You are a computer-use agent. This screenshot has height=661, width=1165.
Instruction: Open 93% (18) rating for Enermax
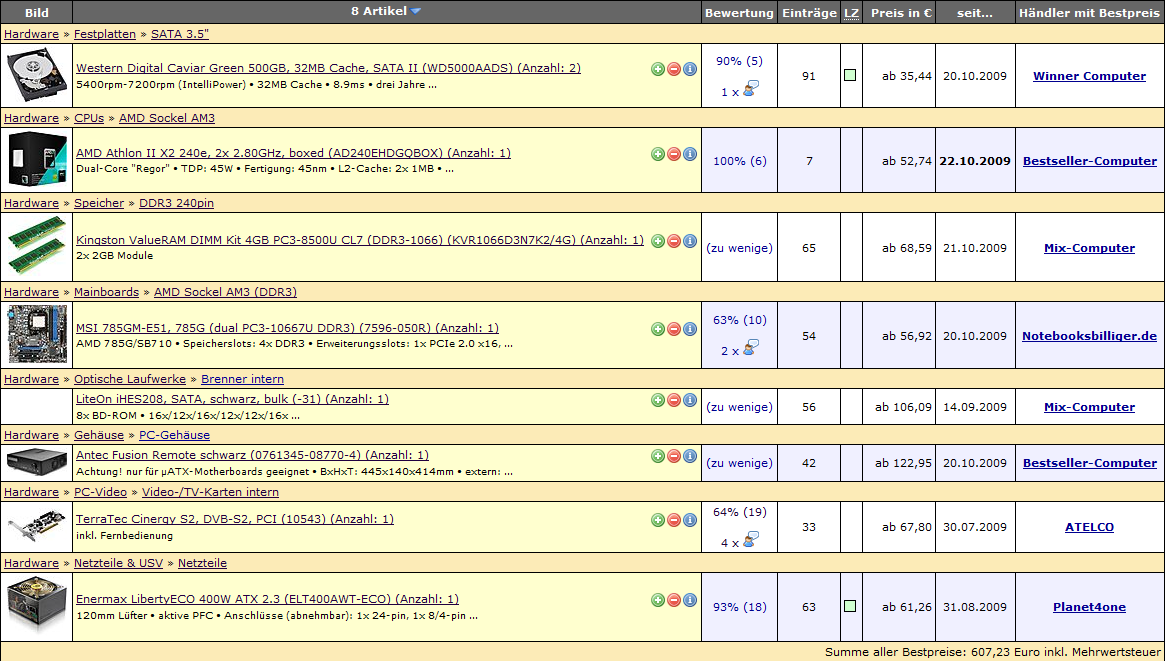[739, 607]
